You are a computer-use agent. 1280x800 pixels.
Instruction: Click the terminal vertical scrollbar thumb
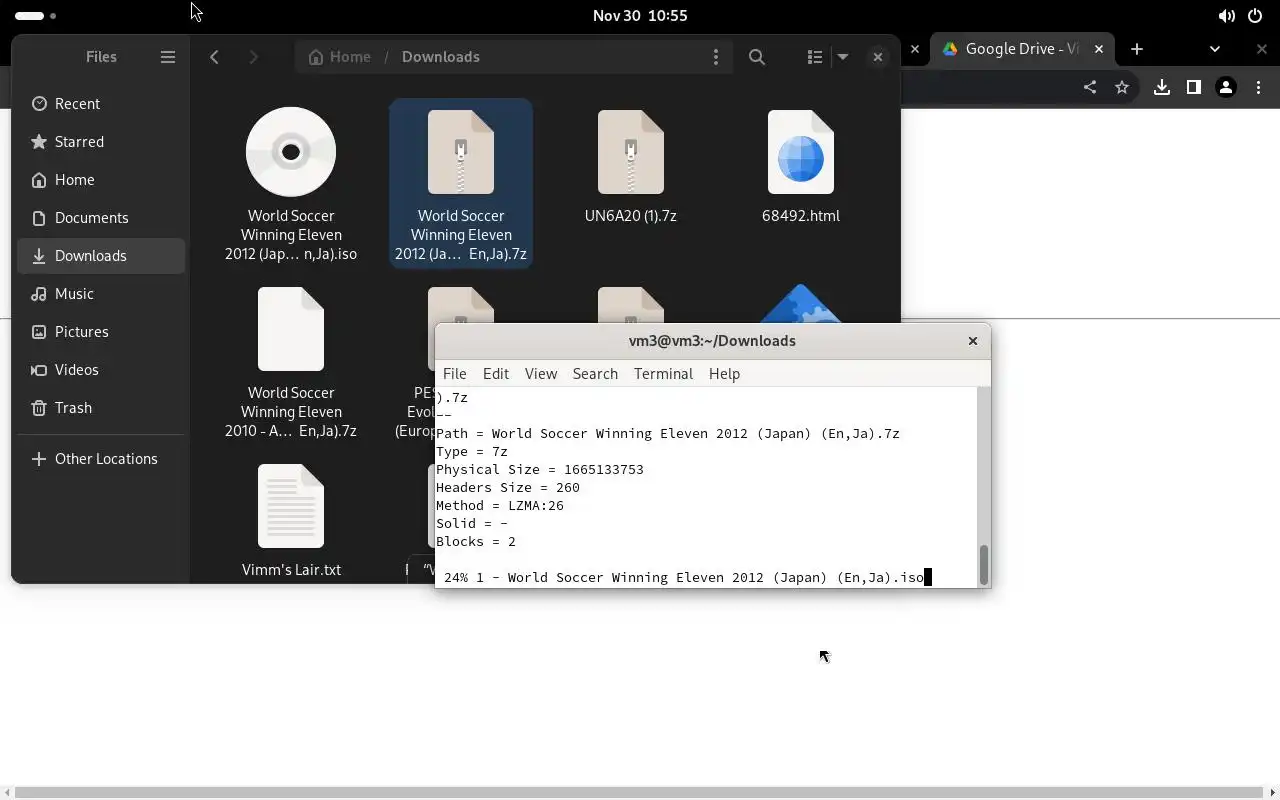[x=984, y=565]
